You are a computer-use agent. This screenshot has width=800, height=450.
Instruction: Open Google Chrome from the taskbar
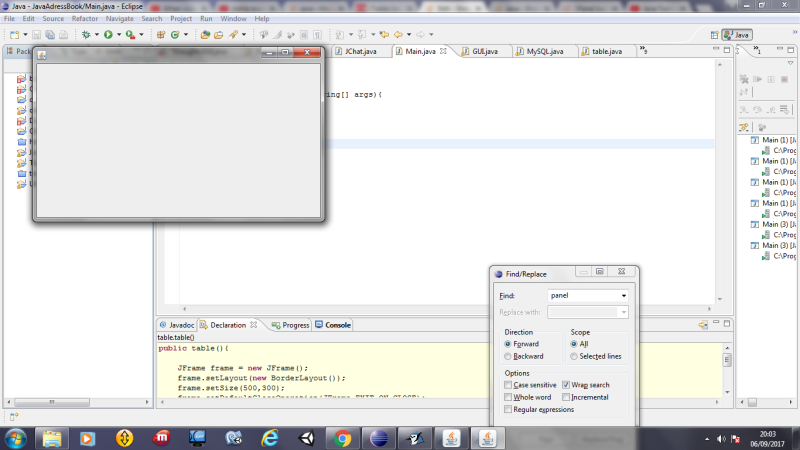click(342, 438)
